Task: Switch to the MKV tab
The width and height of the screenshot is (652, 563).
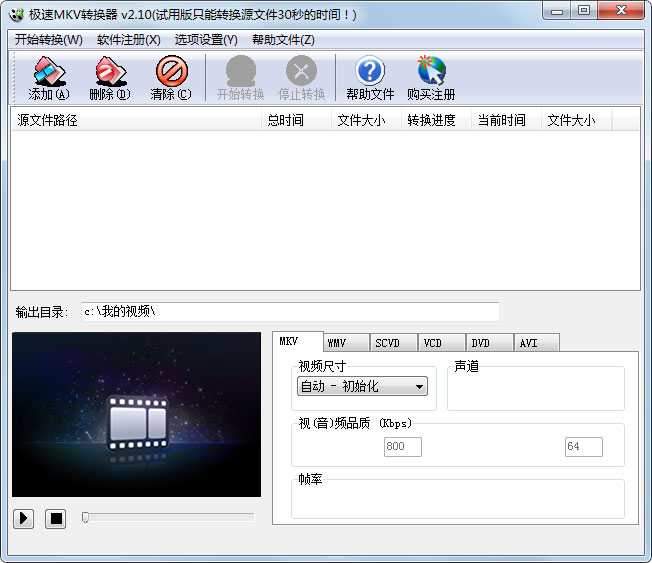Action: [x=298, y=341]
